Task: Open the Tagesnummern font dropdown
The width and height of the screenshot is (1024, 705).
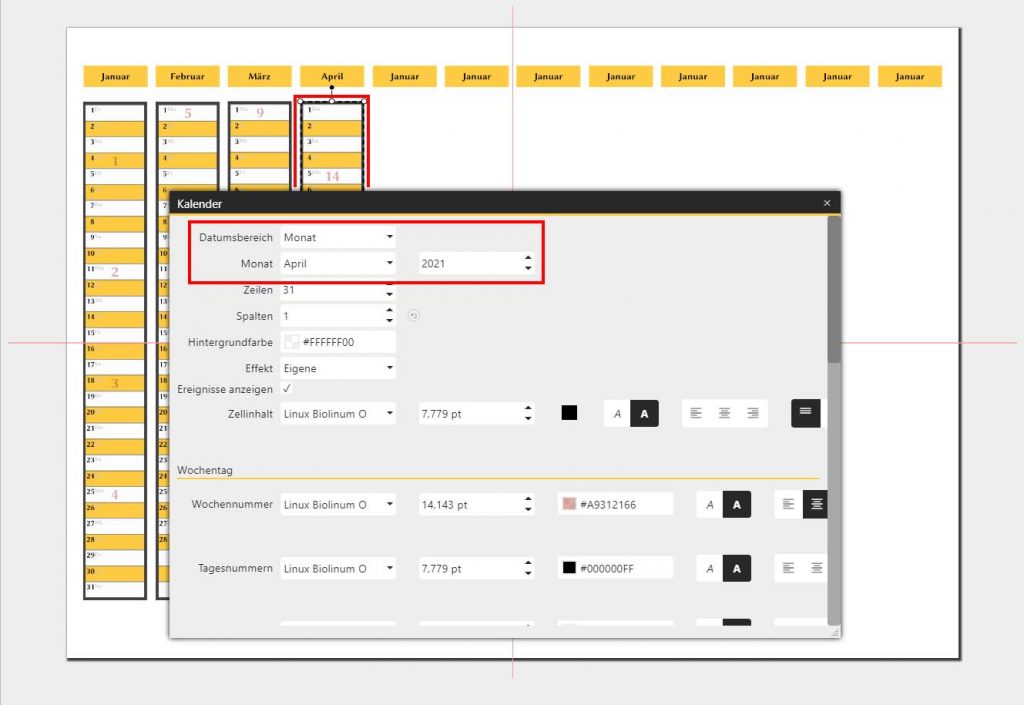Action: tap(338, 569)
